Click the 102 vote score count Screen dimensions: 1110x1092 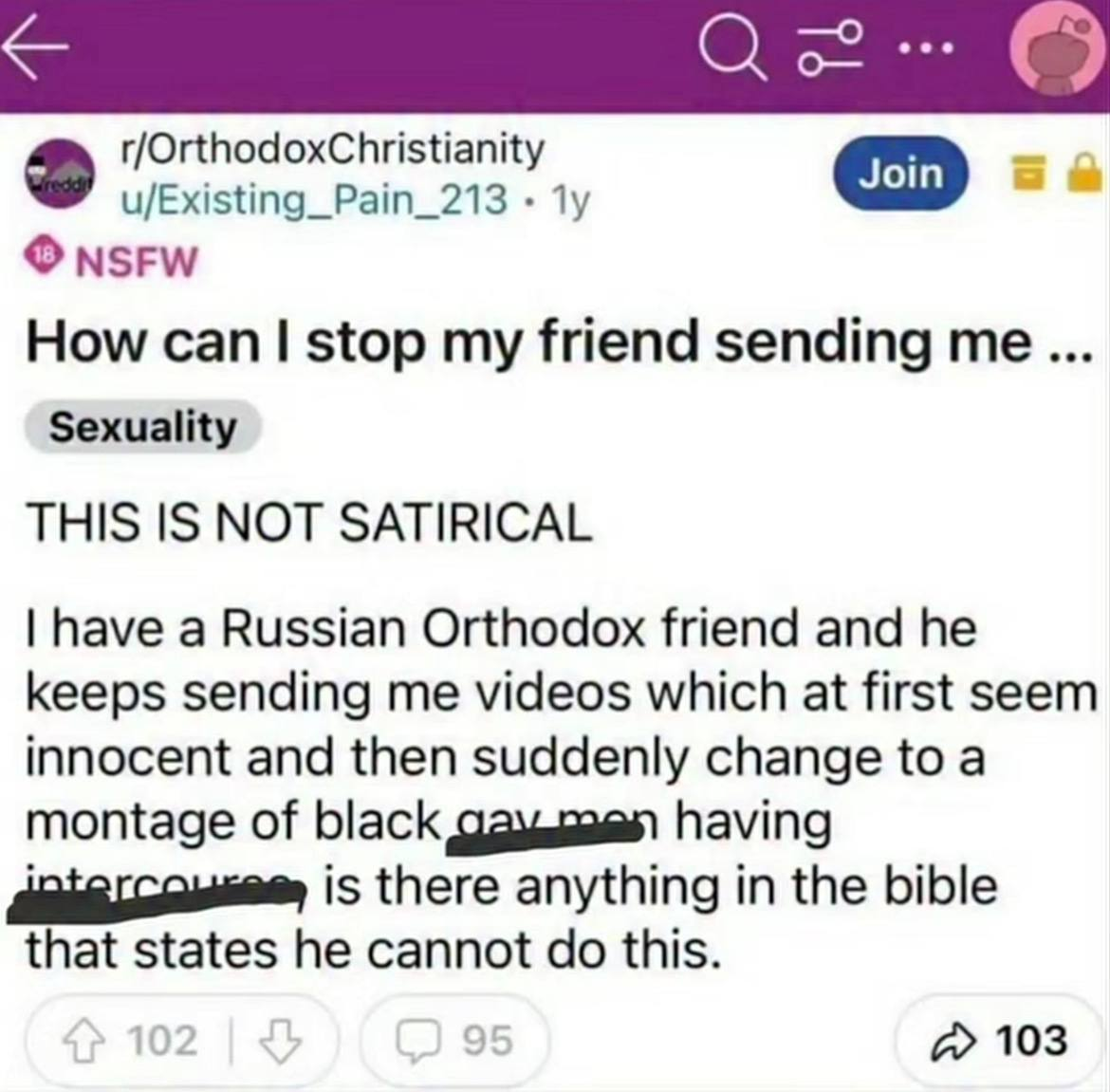[163, 1042]
